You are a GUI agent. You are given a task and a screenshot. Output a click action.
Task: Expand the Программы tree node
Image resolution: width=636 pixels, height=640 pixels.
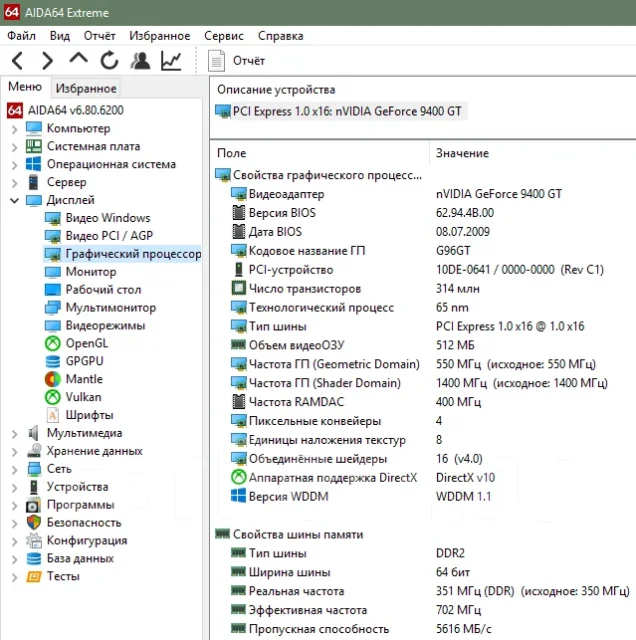point(15,506)
